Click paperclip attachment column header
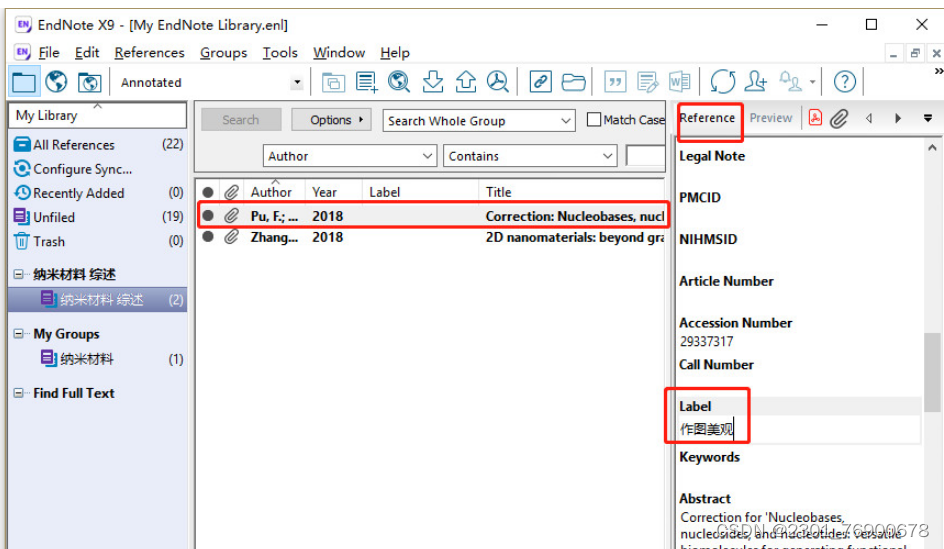 pos(231,193)
